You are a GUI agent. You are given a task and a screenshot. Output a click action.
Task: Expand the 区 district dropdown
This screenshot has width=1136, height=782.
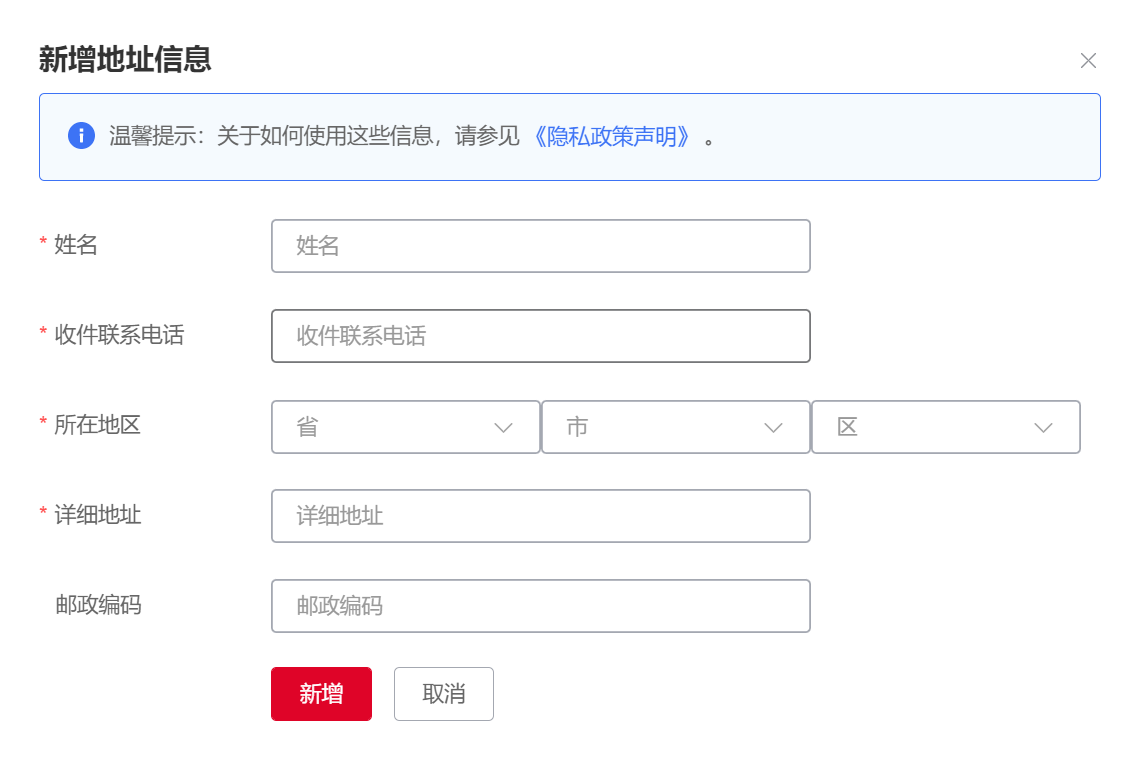pyautogui.click(x=945, y=427)
